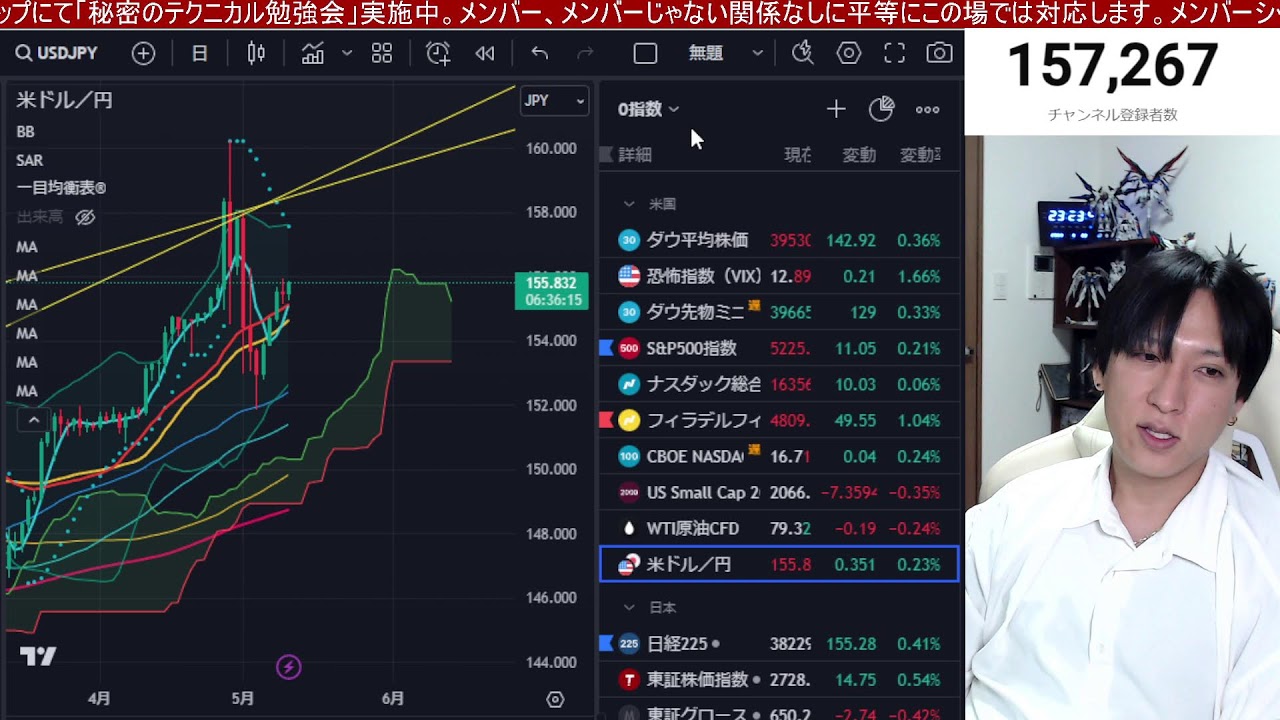This screenshot has width=1280, height=720.
Task: Select the 日 daily timeframe button
Action: pos(199,54)
